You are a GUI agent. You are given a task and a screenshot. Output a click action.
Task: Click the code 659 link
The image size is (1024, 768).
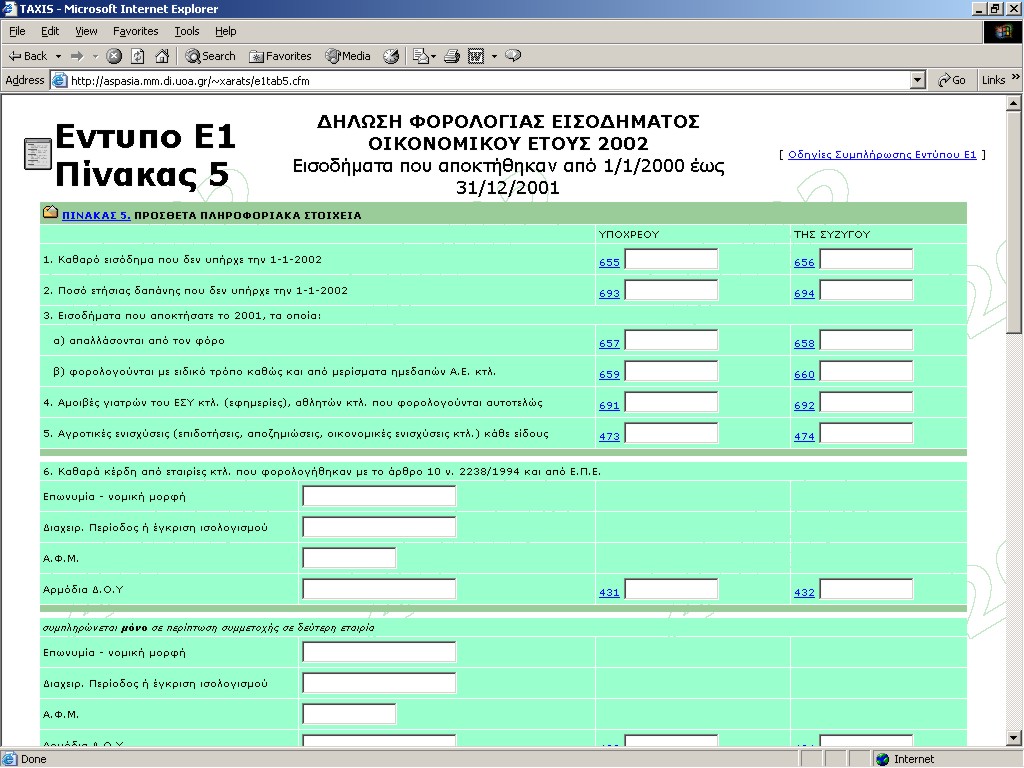tap(609, 375)
